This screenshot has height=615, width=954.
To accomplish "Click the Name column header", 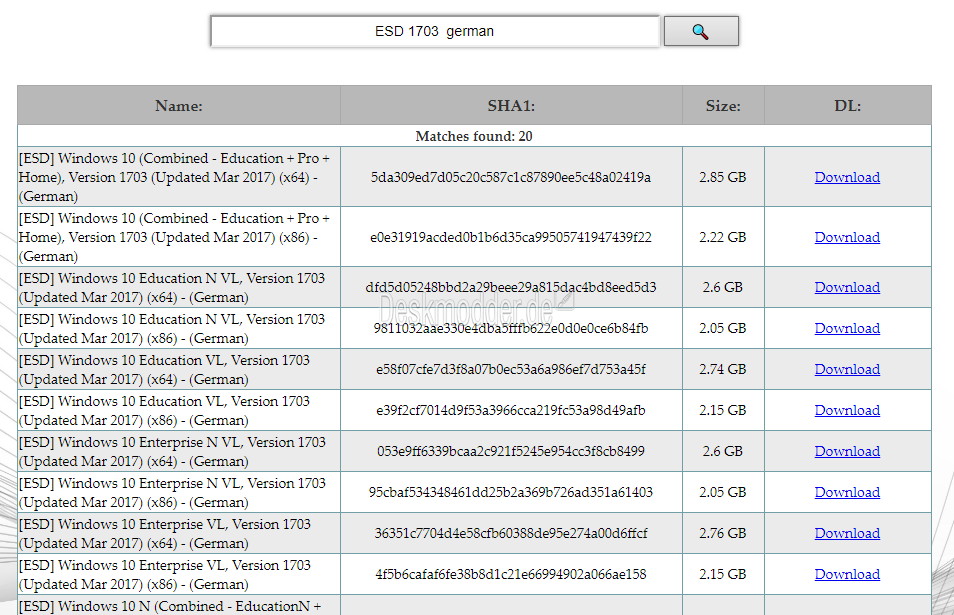I will tap(179, 105).
